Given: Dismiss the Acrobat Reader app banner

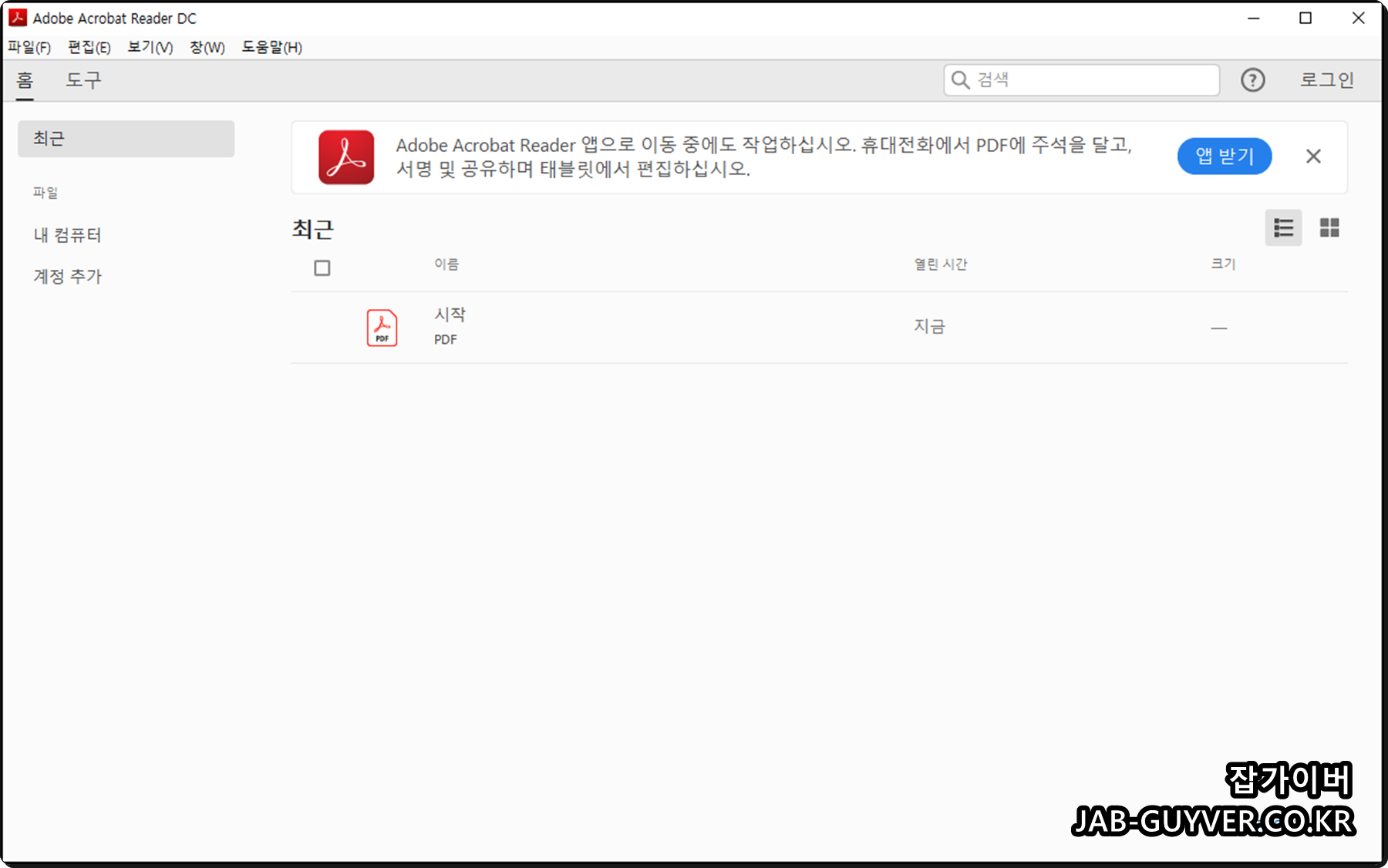Looking at the screenshot, I should (1313, 156).
